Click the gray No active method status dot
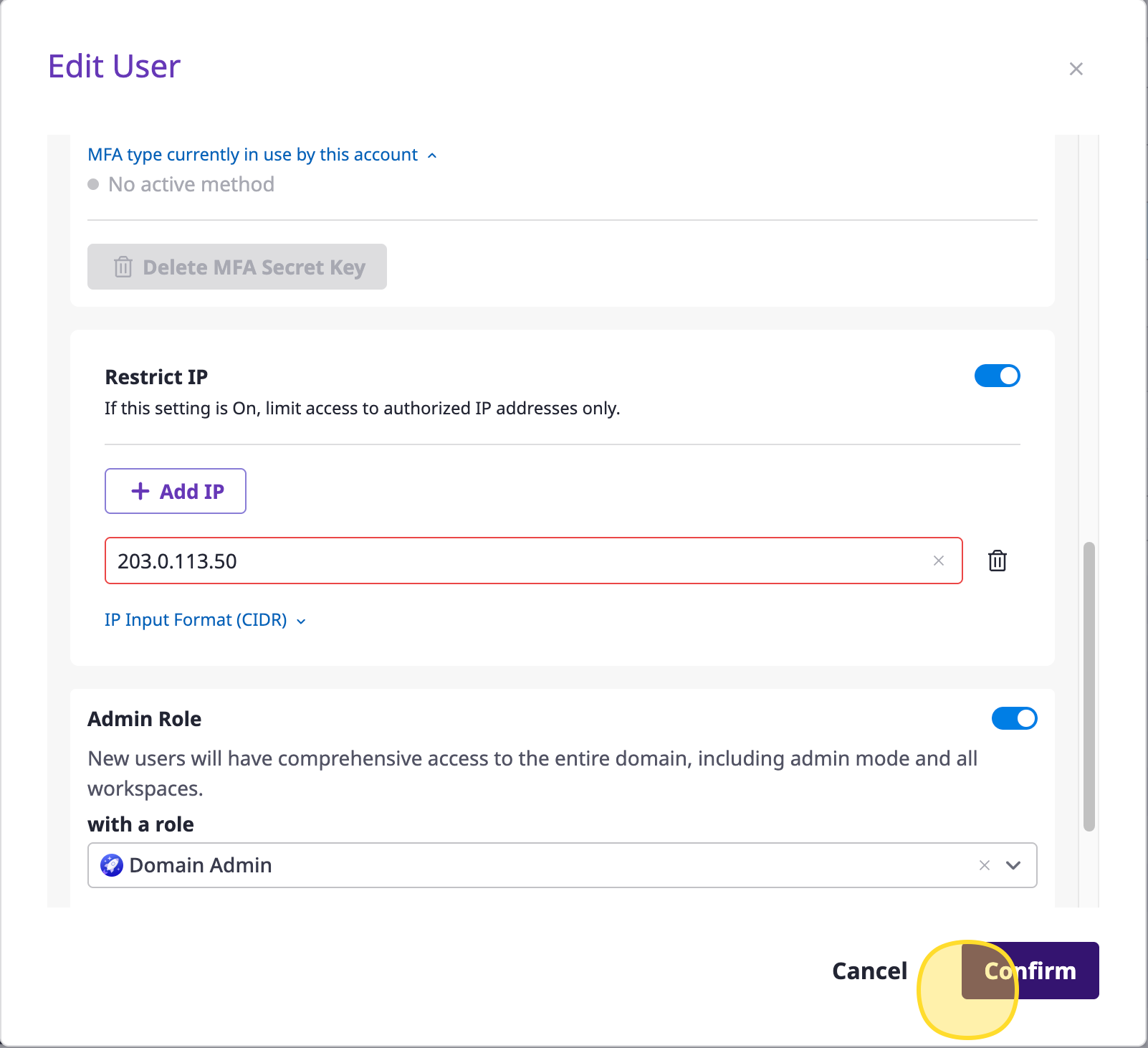The height and width of the screenshot is (1048, 1148). click(x=93, y=184)
